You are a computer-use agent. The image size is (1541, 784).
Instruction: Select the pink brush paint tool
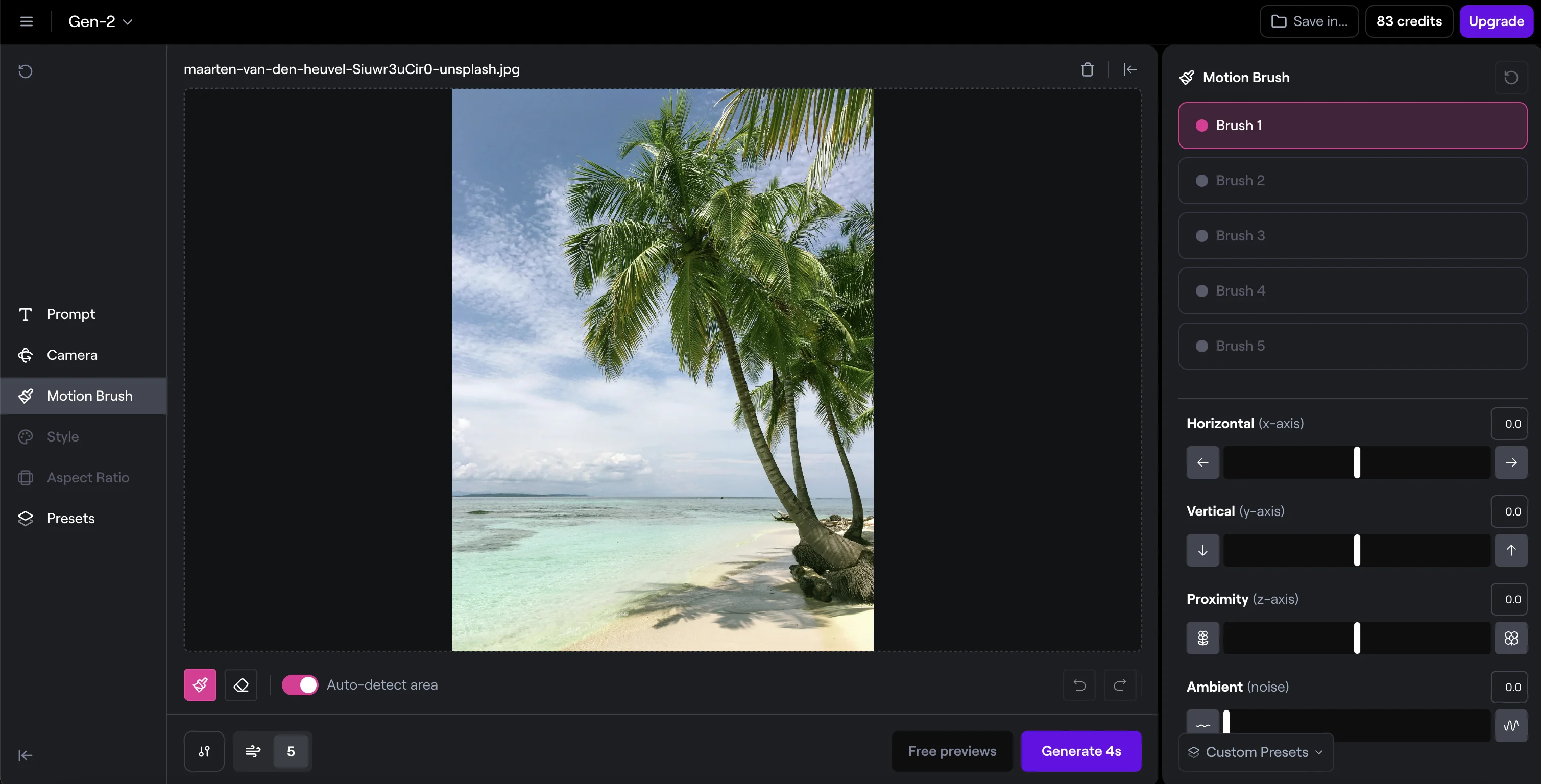200,685
